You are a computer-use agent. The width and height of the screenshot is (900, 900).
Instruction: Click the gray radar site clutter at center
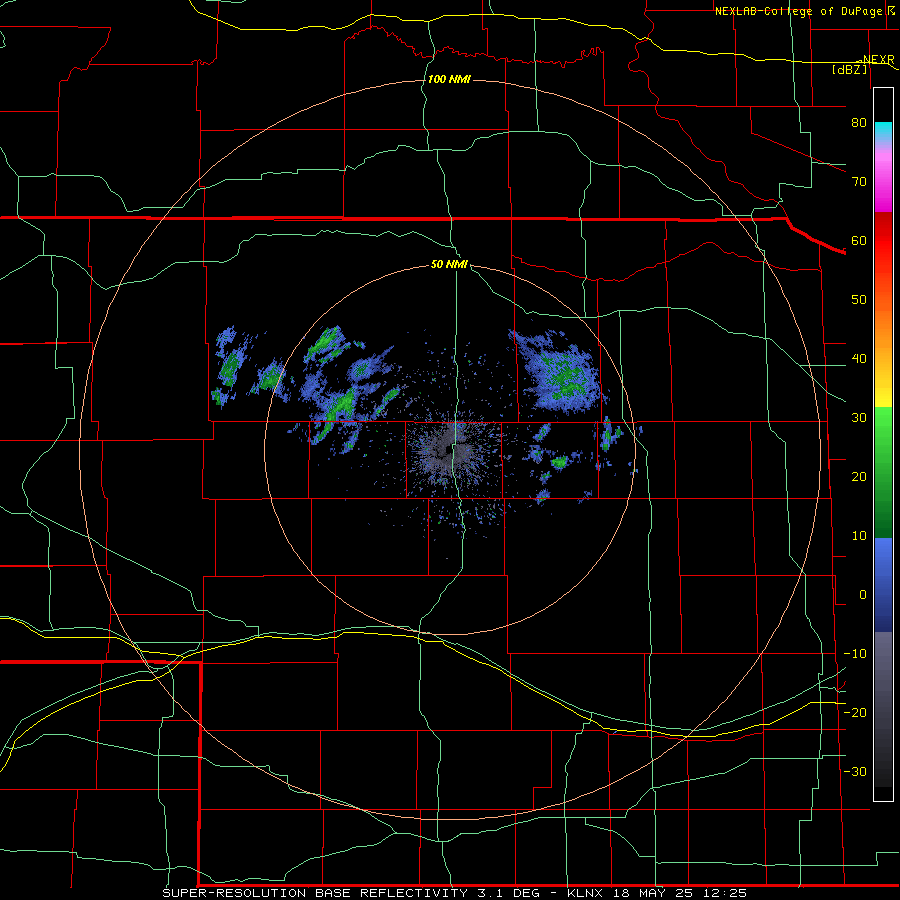click(x=451, y=451)
